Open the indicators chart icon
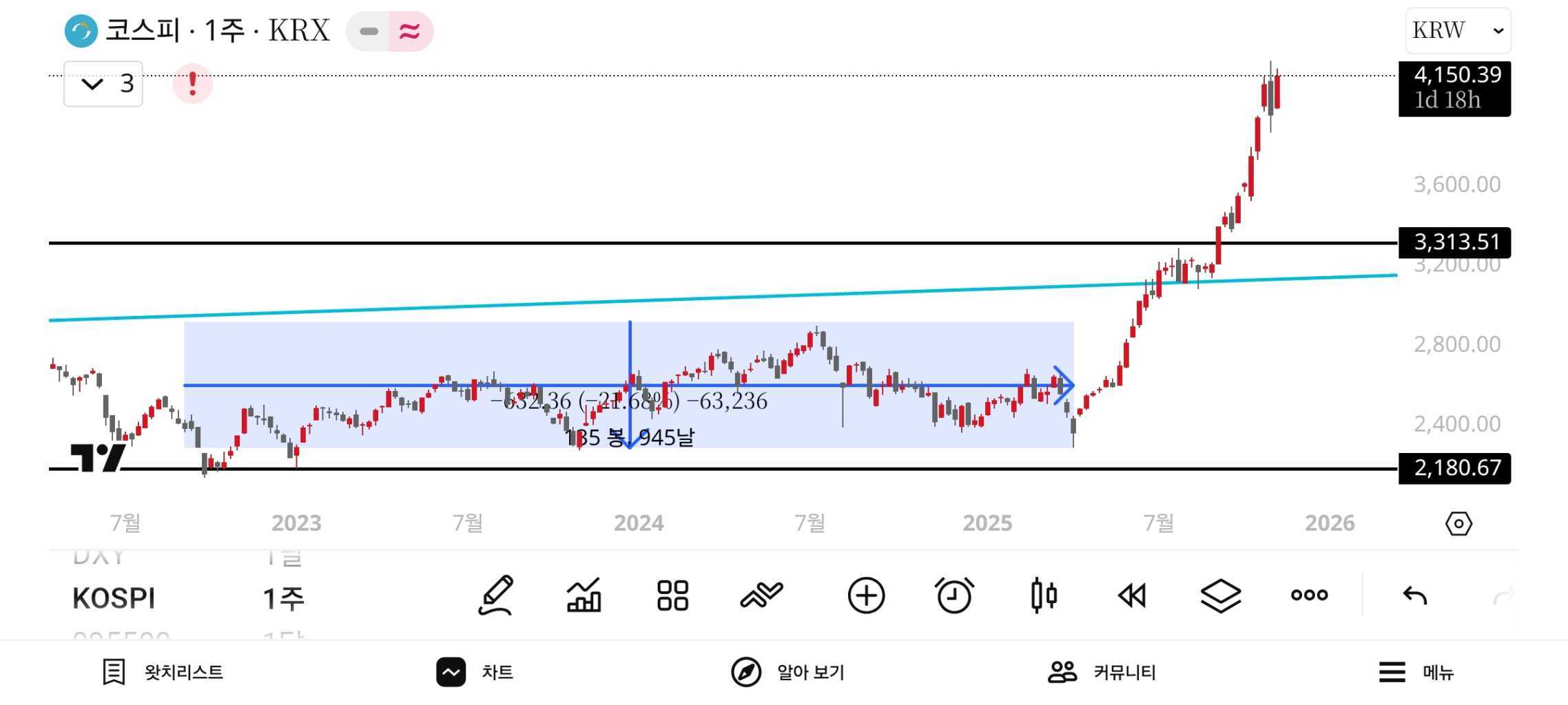 584,596
